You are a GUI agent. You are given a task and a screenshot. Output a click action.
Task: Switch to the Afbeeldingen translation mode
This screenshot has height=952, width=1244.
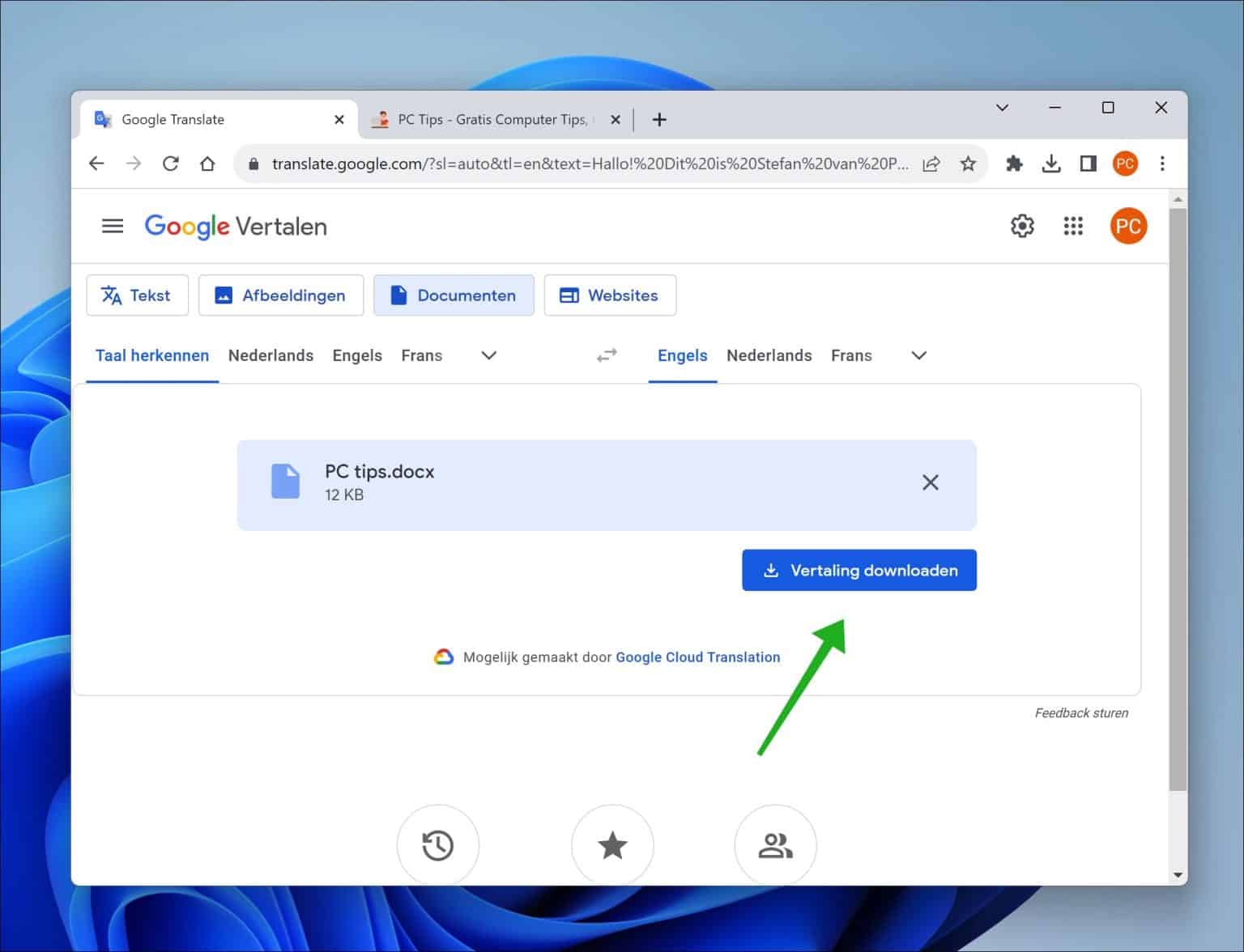click(x=280, y=295)
